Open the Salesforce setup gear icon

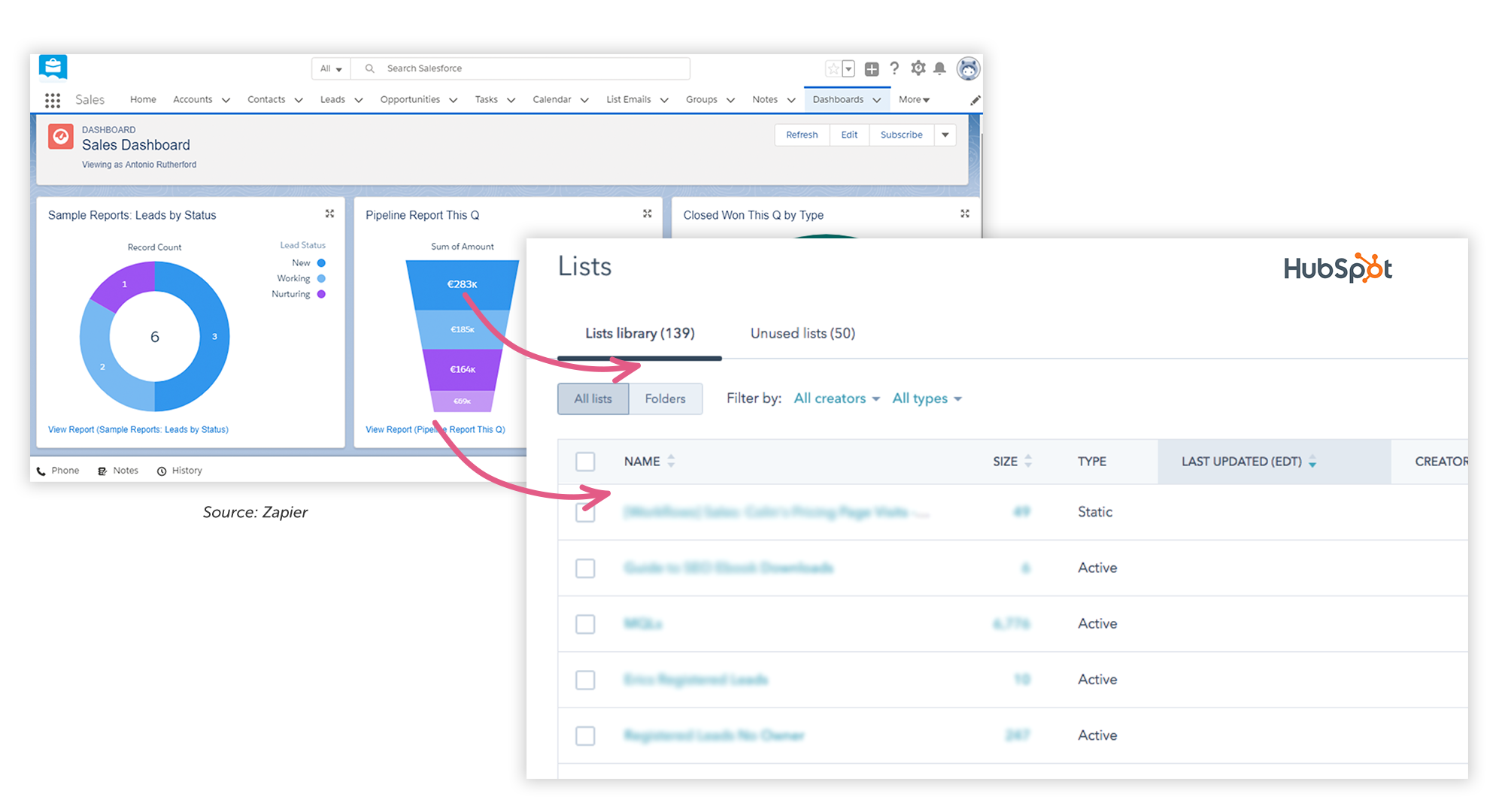pyautogui.click(x=918, y=68)
